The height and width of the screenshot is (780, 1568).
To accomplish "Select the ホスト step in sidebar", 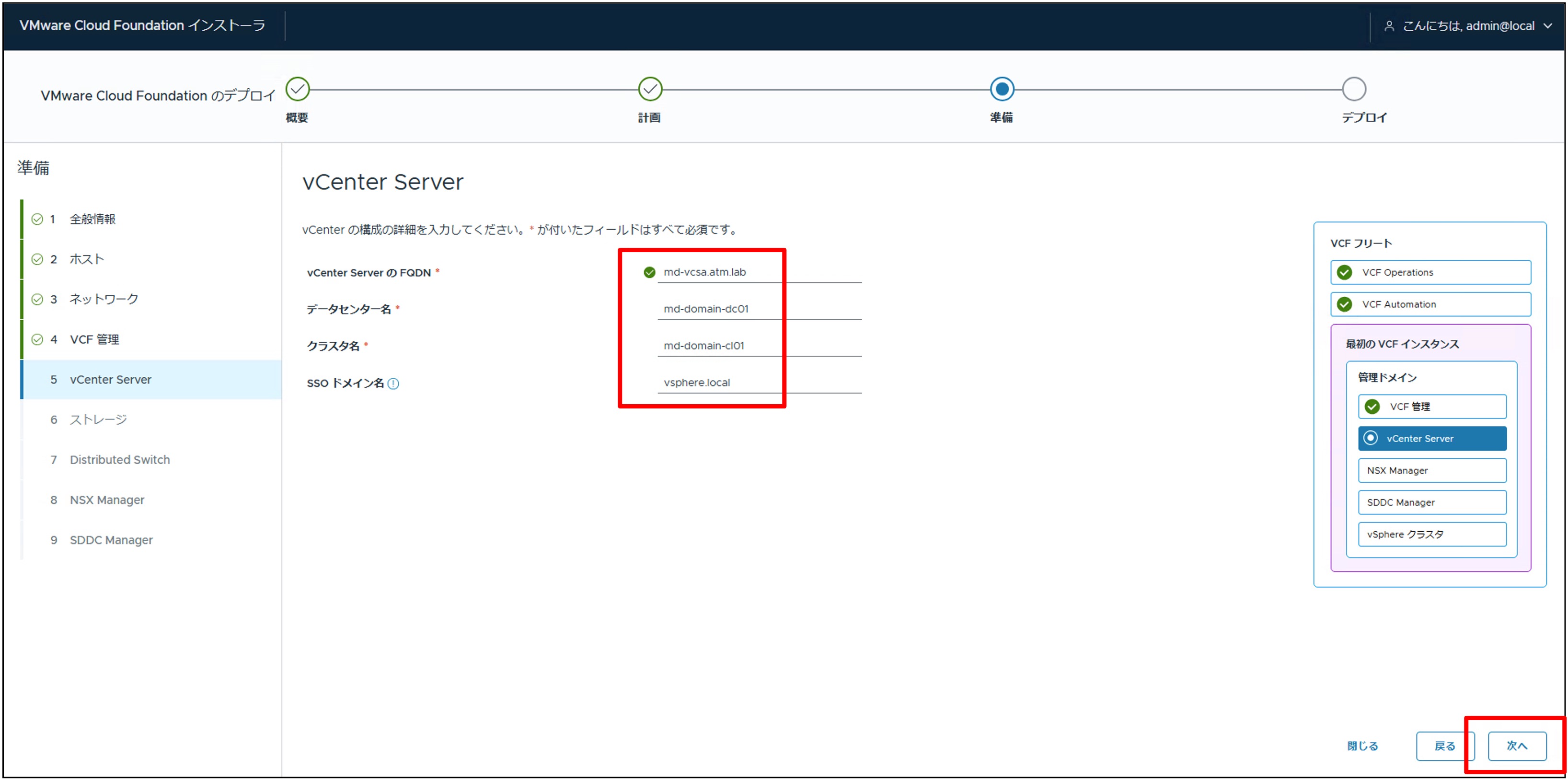I will click(151, 259).
